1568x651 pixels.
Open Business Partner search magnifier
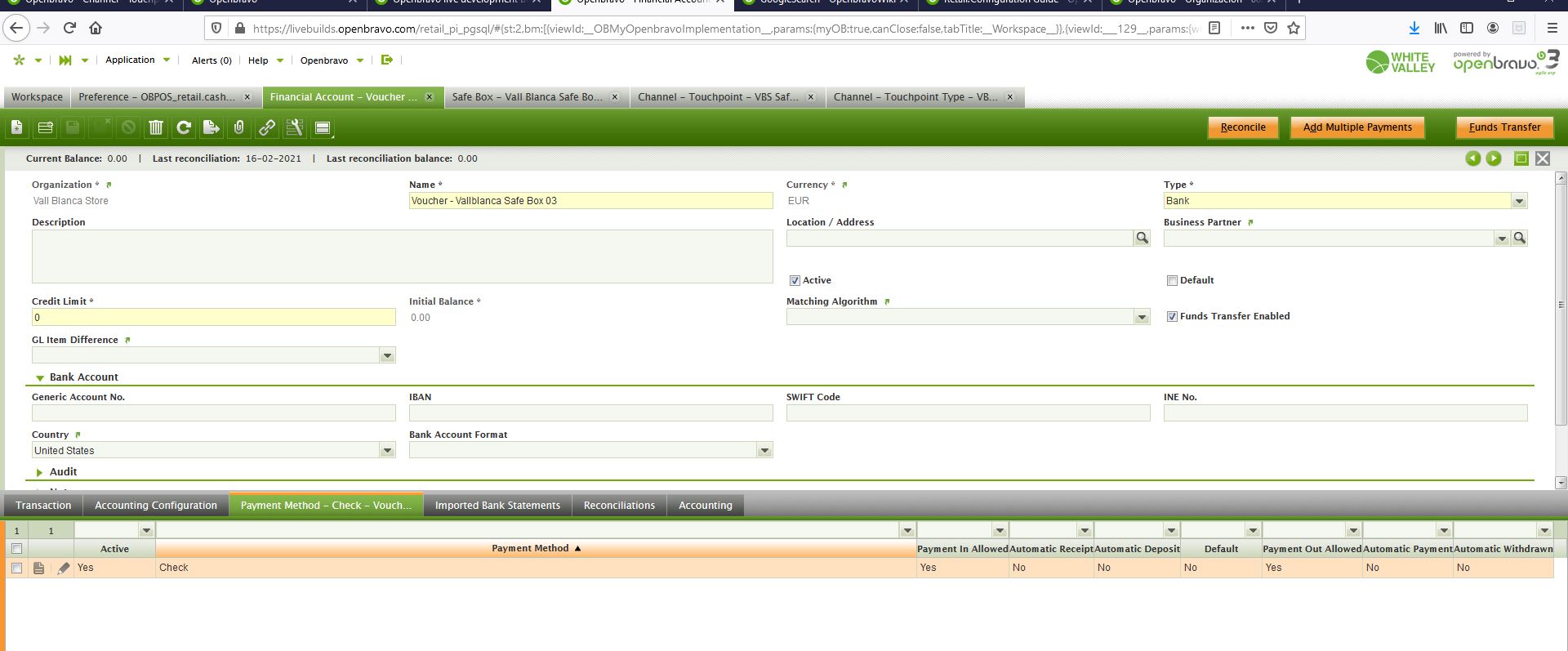(1519, 238)
